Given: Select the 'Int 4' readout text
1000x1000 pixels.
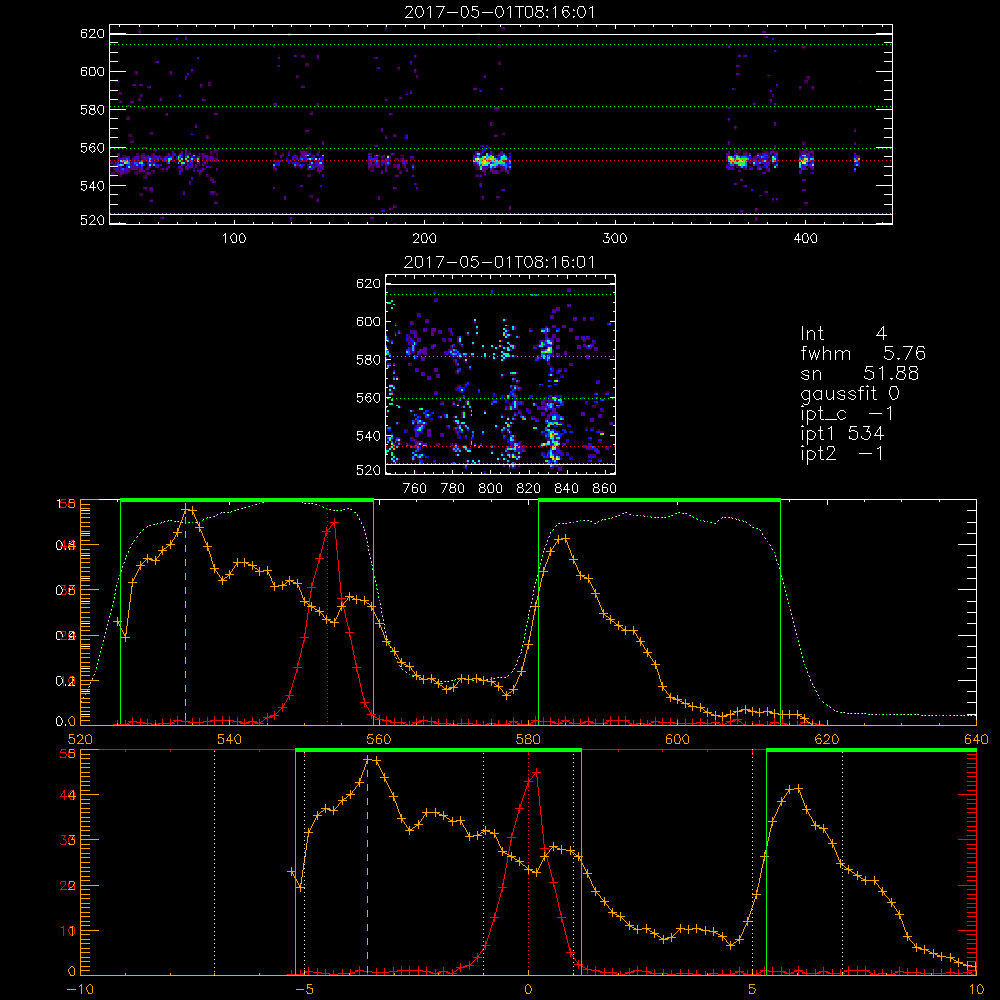Looking at the screenshot, I should [x=843, y=333].
